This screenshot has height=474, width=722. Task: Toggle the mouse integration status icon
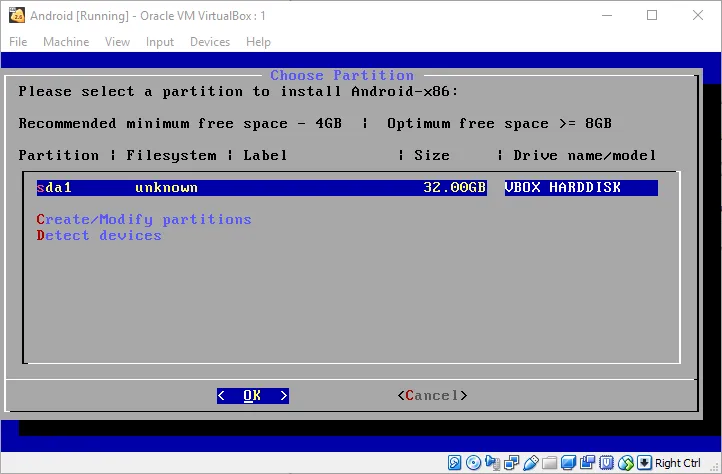pos(626,463)
